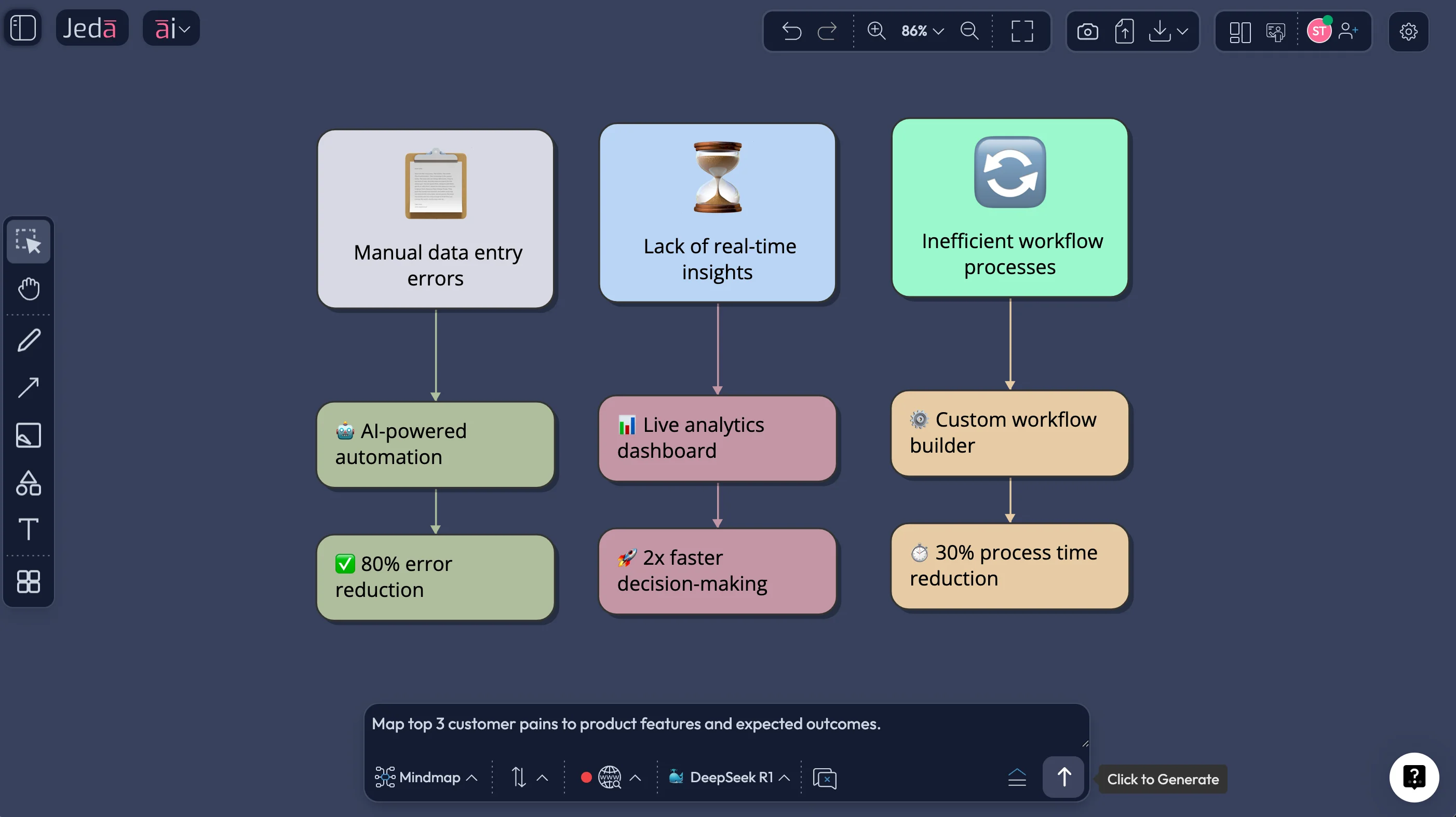Select the text tool
This screenshot has height=817, width=1456.
[28, 529]
